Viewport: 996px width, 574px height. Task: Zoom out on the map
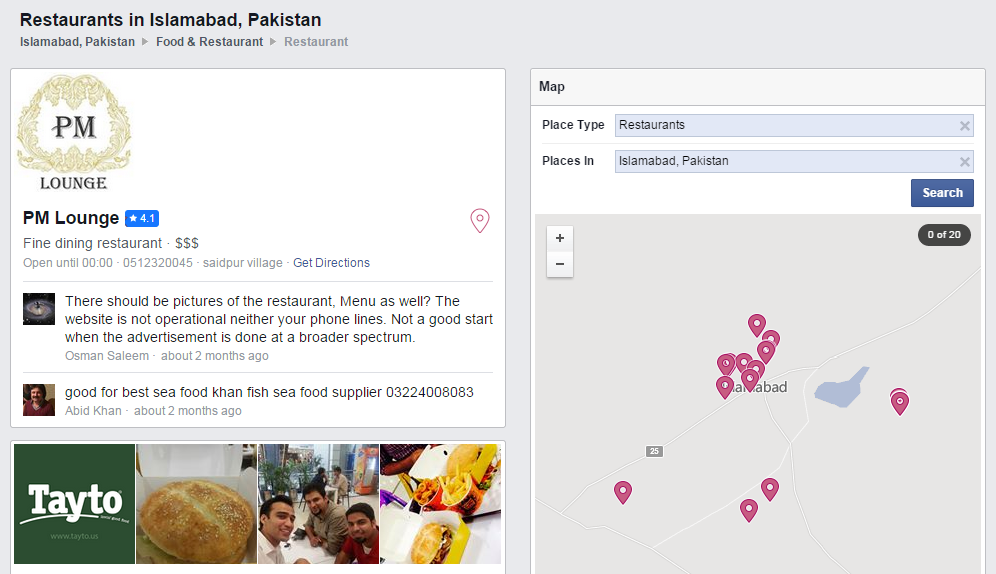pos(560,264)
